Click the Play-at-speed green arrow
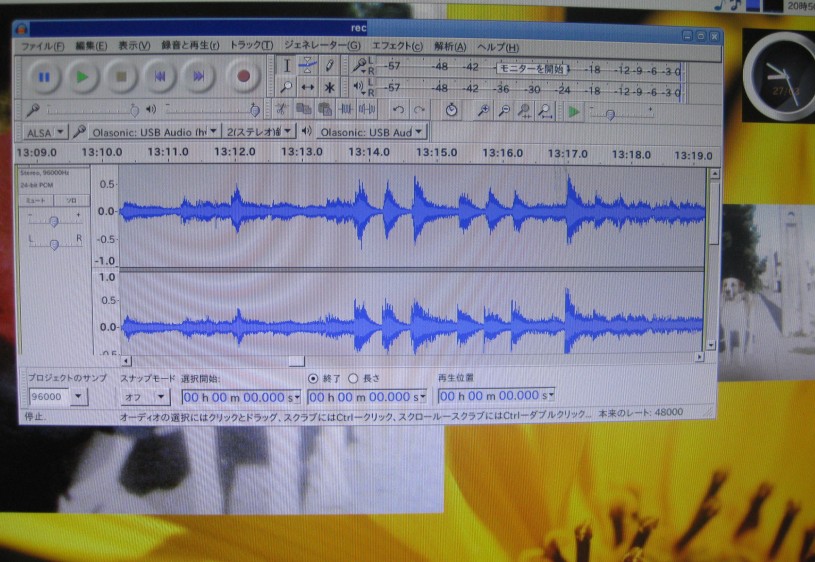815x562 pixels. click(x=574, y=112)
